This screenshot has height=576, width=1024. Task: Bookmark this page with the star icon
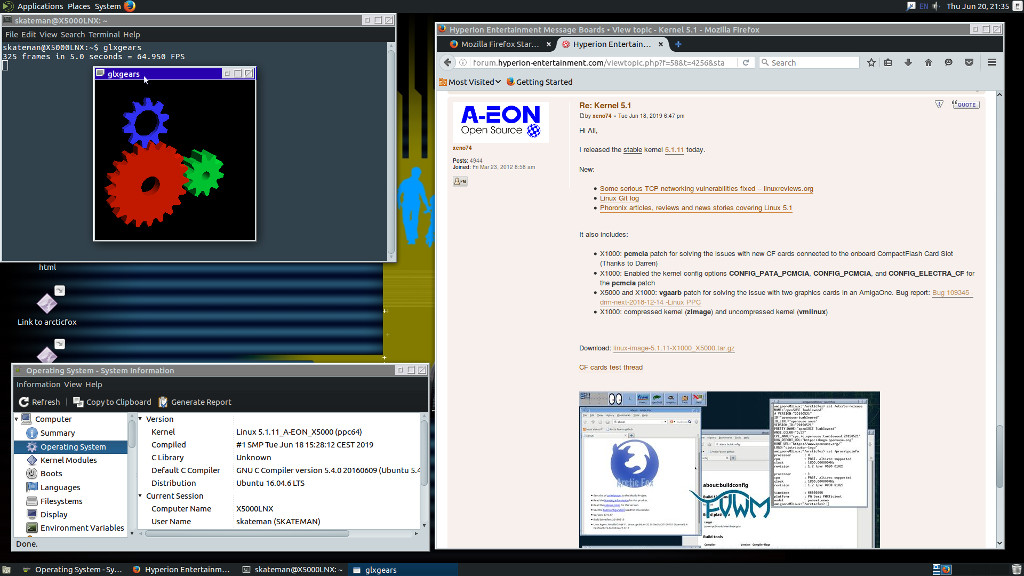(x=871, y=63)
